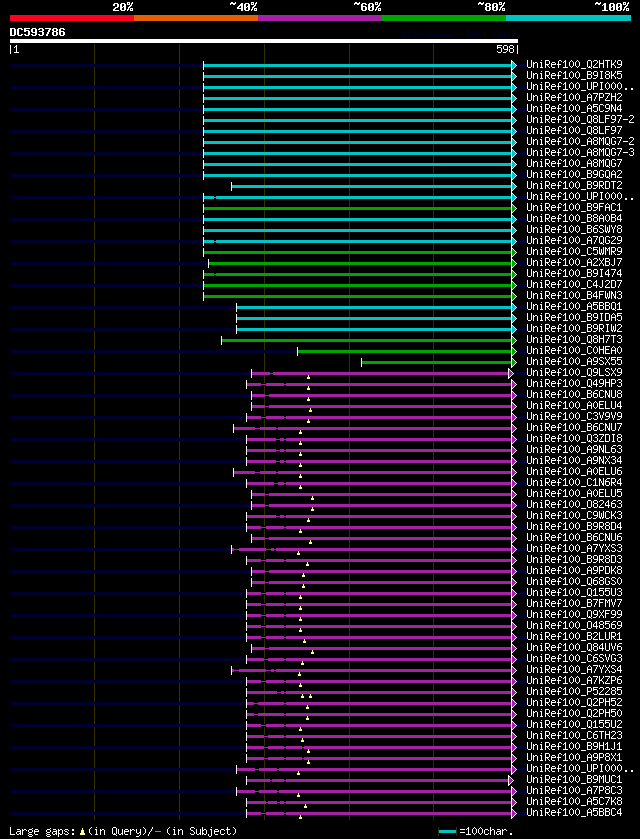Open hit UniRef100_A7P8C3

(x=574, y=790)
